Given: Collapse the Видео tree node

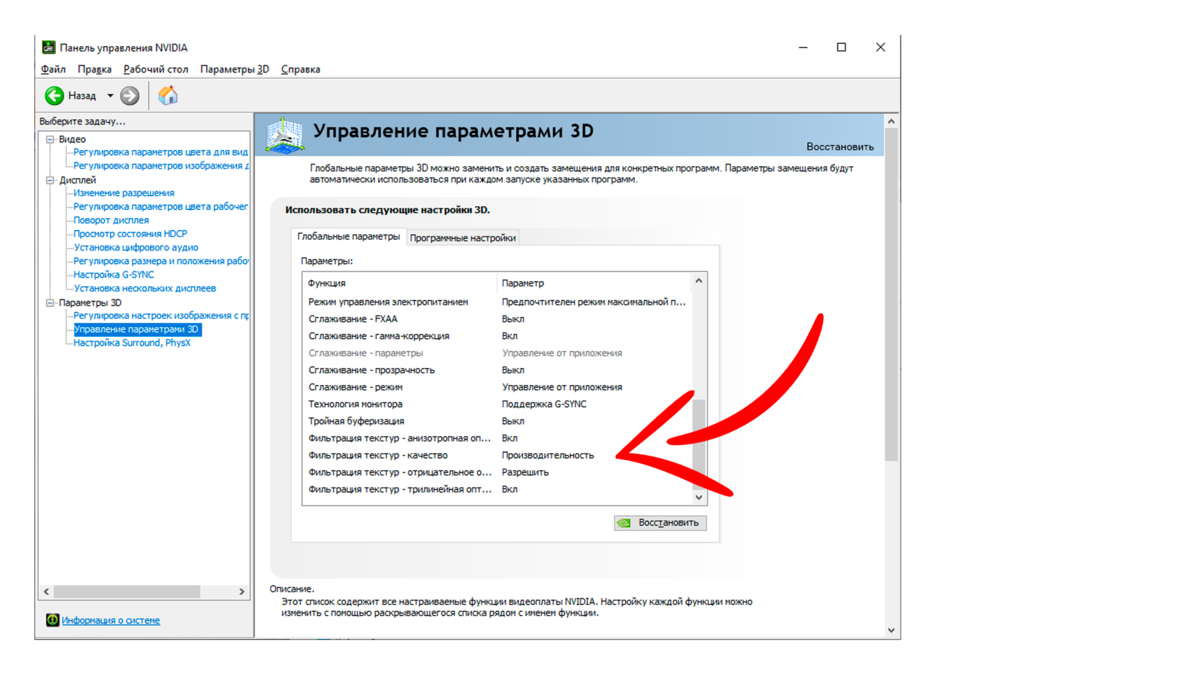Looking at the screenshot, I should (50, 139).
